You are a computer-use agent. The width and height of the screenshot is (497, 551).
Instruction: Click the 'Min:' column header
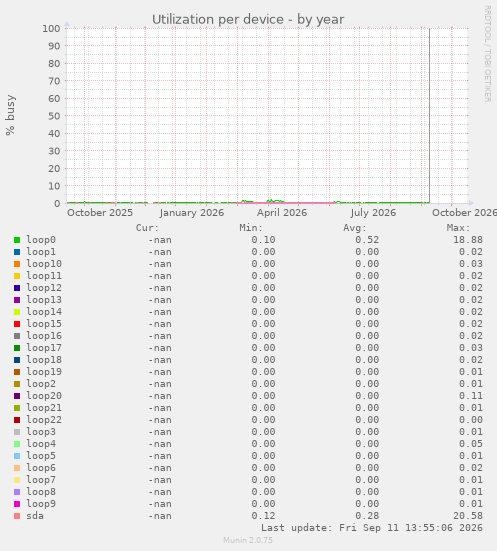click(x=251, y=228)
